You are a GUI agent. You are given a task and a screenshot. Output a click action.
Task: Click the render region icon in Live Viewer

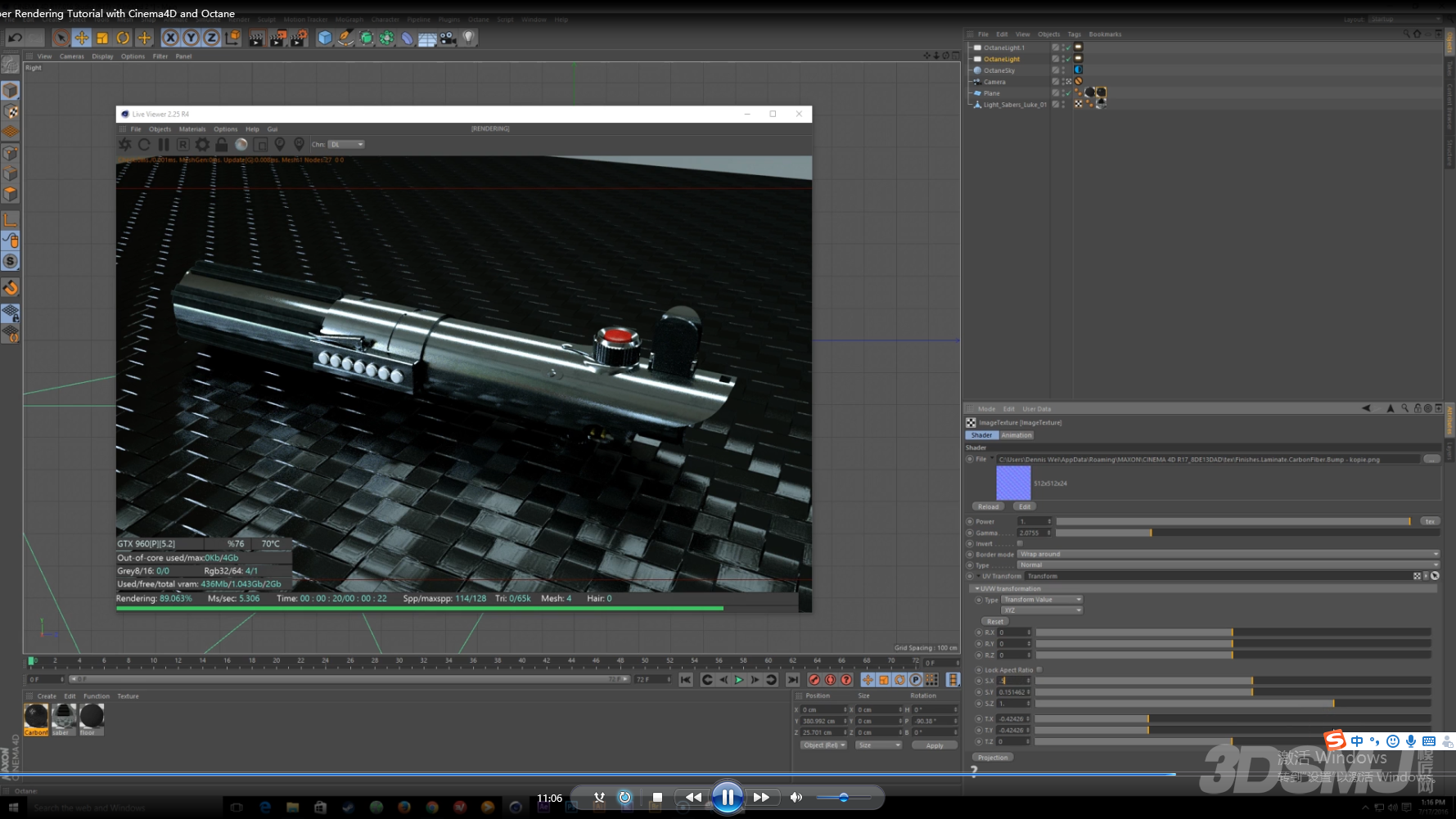[260, 145]
